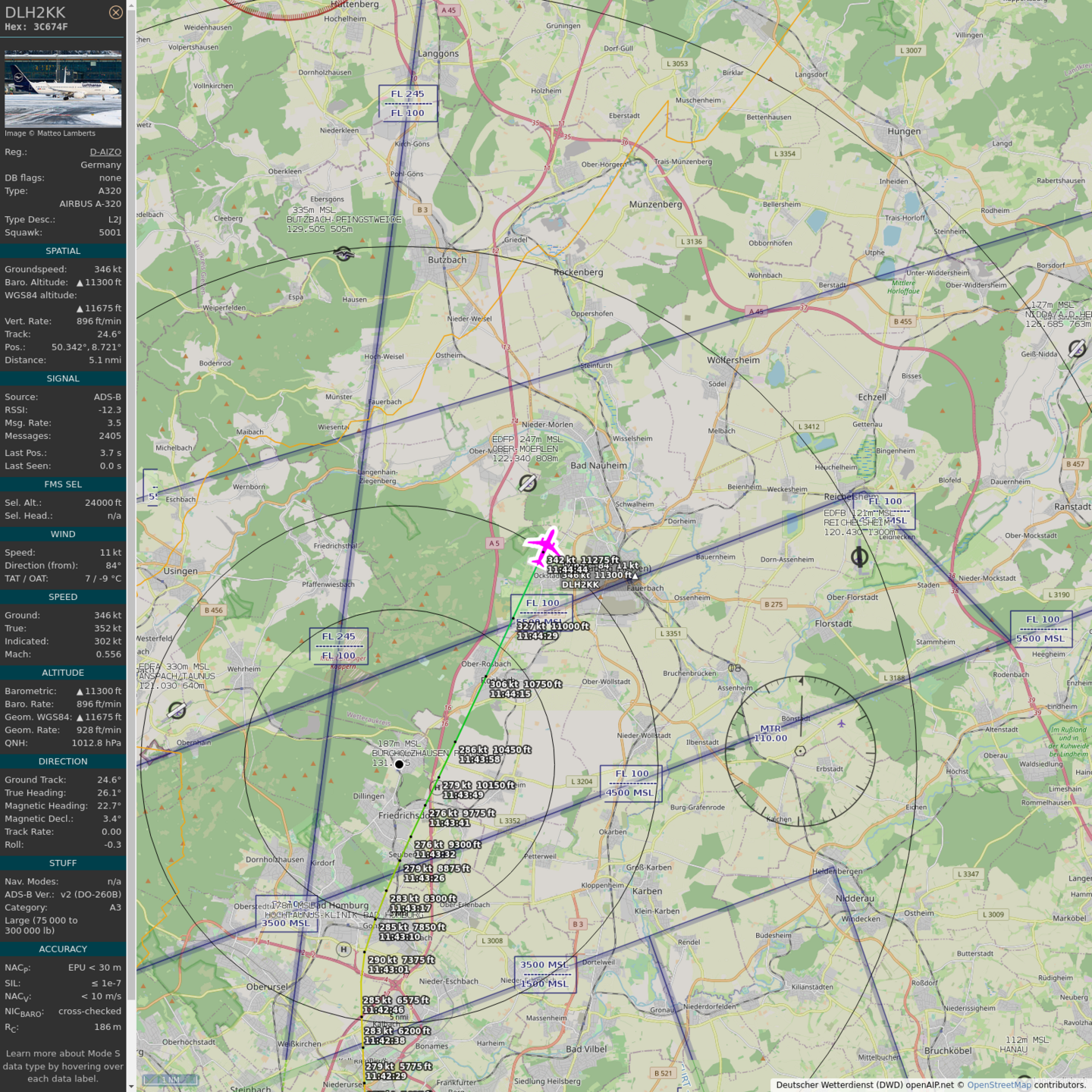
Task: Select the Nidda airfield symbol
Action: click(x=1077, y=348)
